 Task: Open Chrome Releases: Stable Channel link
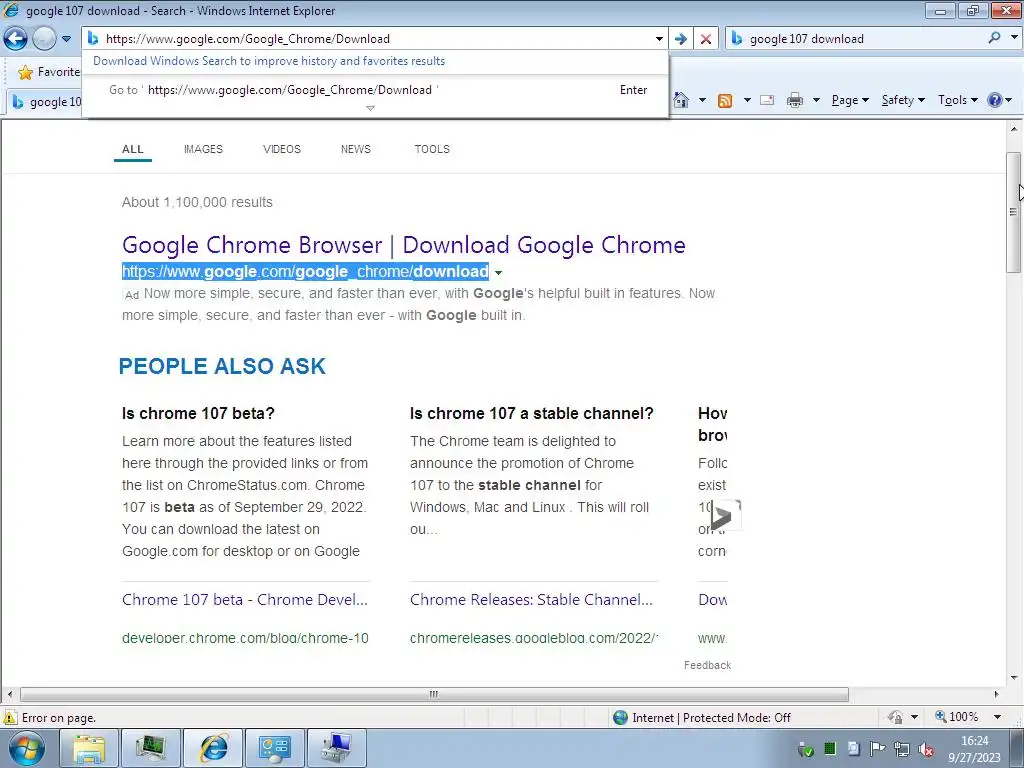(x=531, y=600)
